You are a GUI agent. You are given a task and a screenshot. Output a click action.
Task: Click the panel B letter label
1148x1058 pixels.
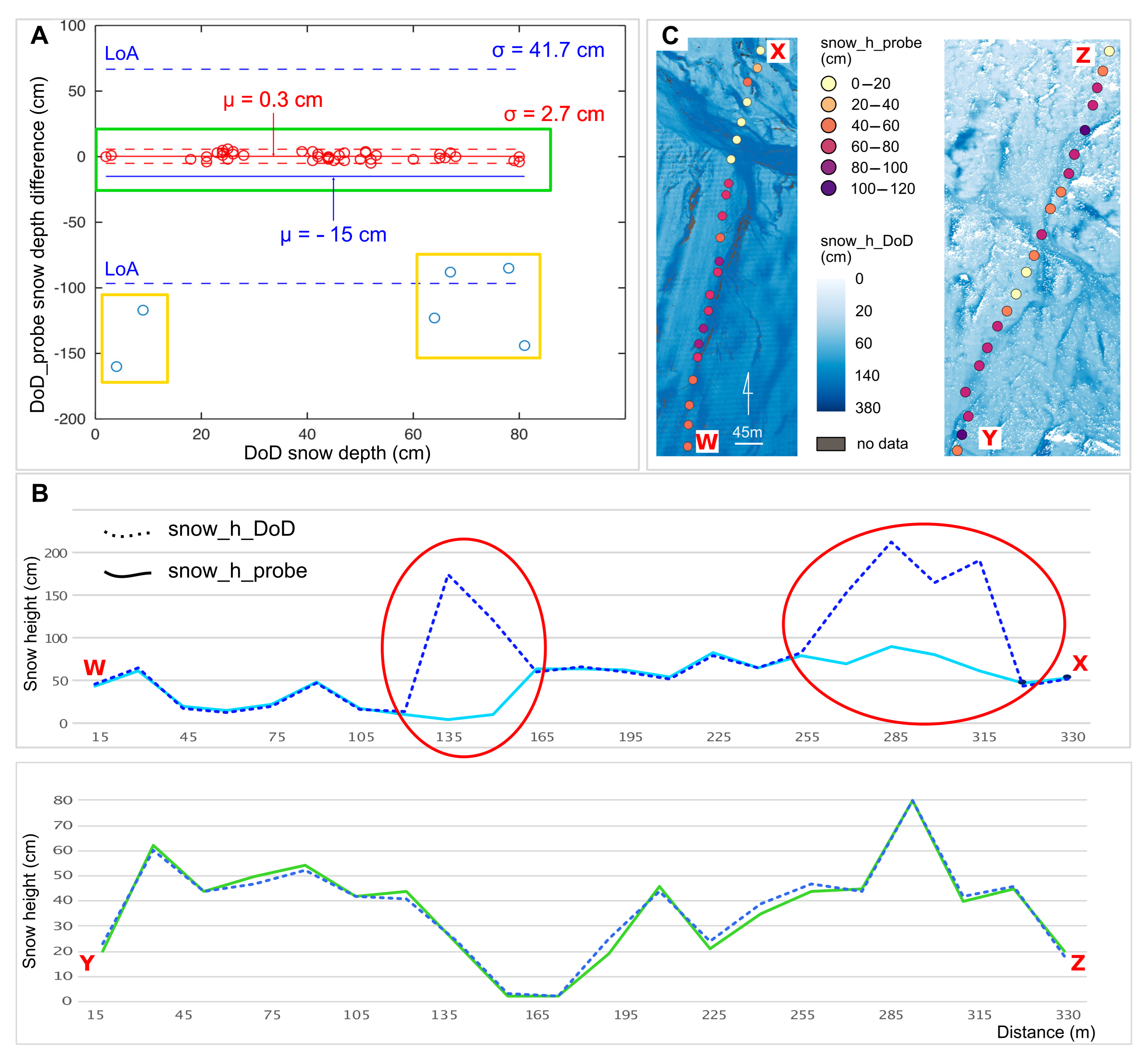40,493
